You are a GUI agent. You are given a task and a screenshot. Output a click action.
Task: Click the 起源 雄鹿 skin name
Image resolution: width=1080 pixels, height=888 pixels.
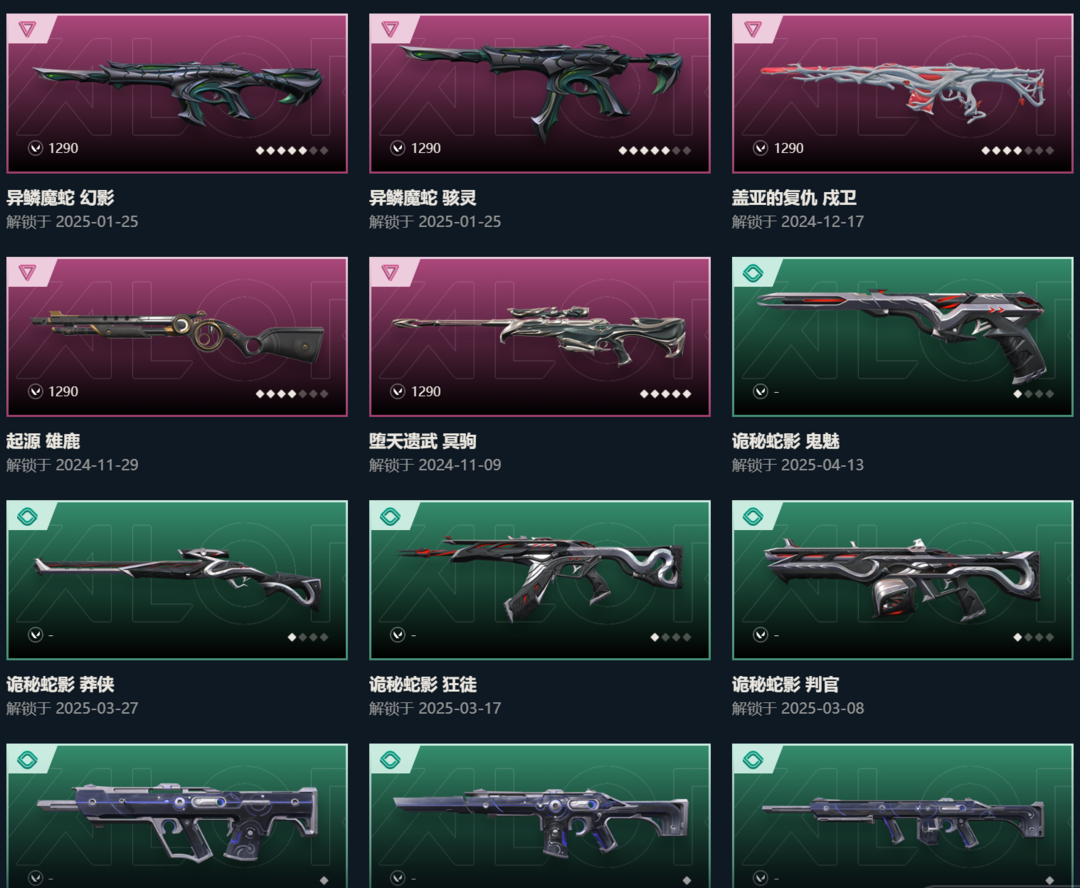tap(43, 441)
